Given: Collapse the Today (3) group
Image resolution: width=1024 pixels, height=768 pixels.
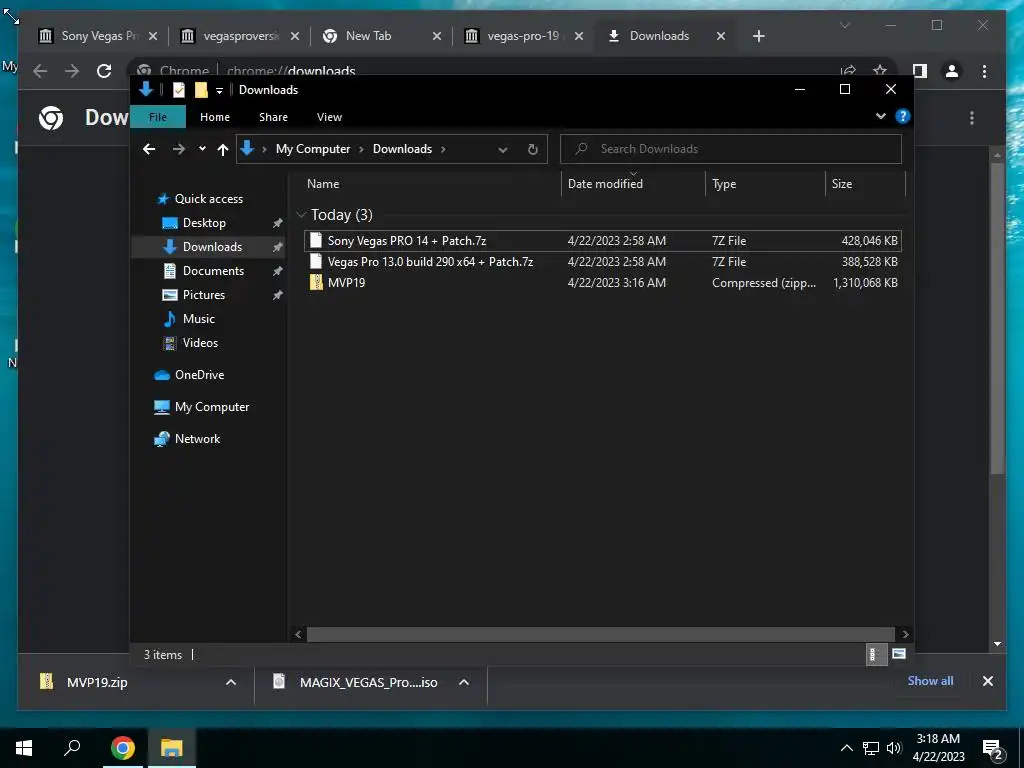Looking at the screenshot, I should pyautogui.click(x=301, y=215).
